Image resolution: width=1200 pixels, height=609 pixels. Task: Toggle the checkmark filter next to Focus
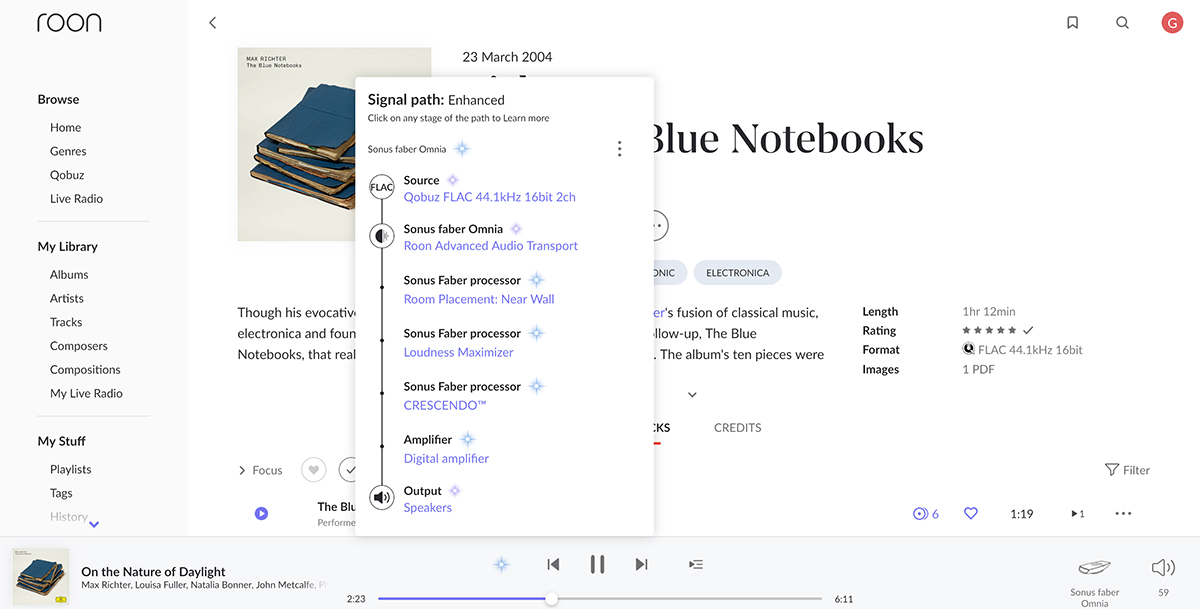(348, 469)
